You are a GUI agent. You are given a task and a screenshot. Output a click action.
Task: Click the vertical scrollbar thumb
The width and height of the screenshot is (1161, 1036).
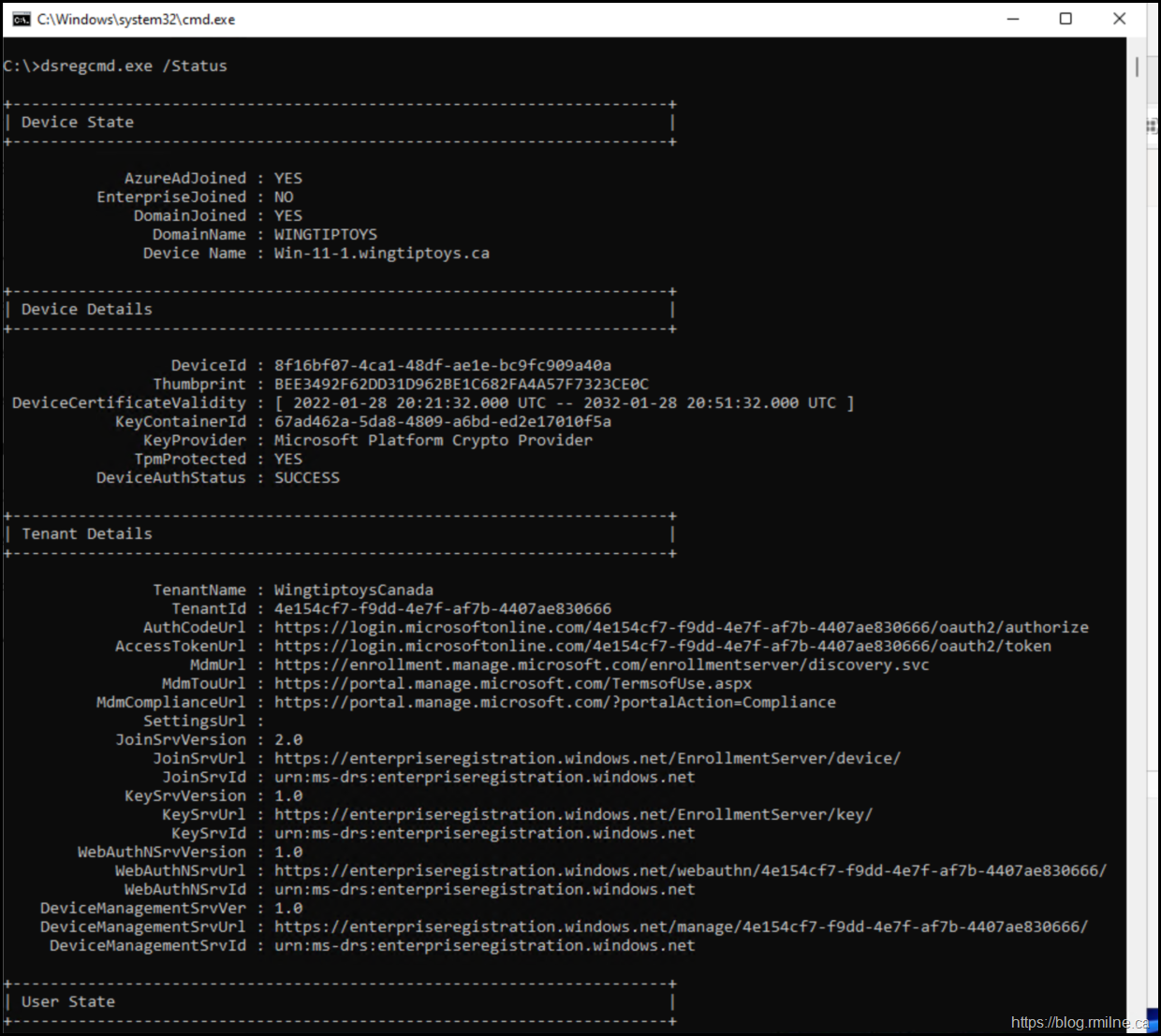click(x=1137, y=67)
